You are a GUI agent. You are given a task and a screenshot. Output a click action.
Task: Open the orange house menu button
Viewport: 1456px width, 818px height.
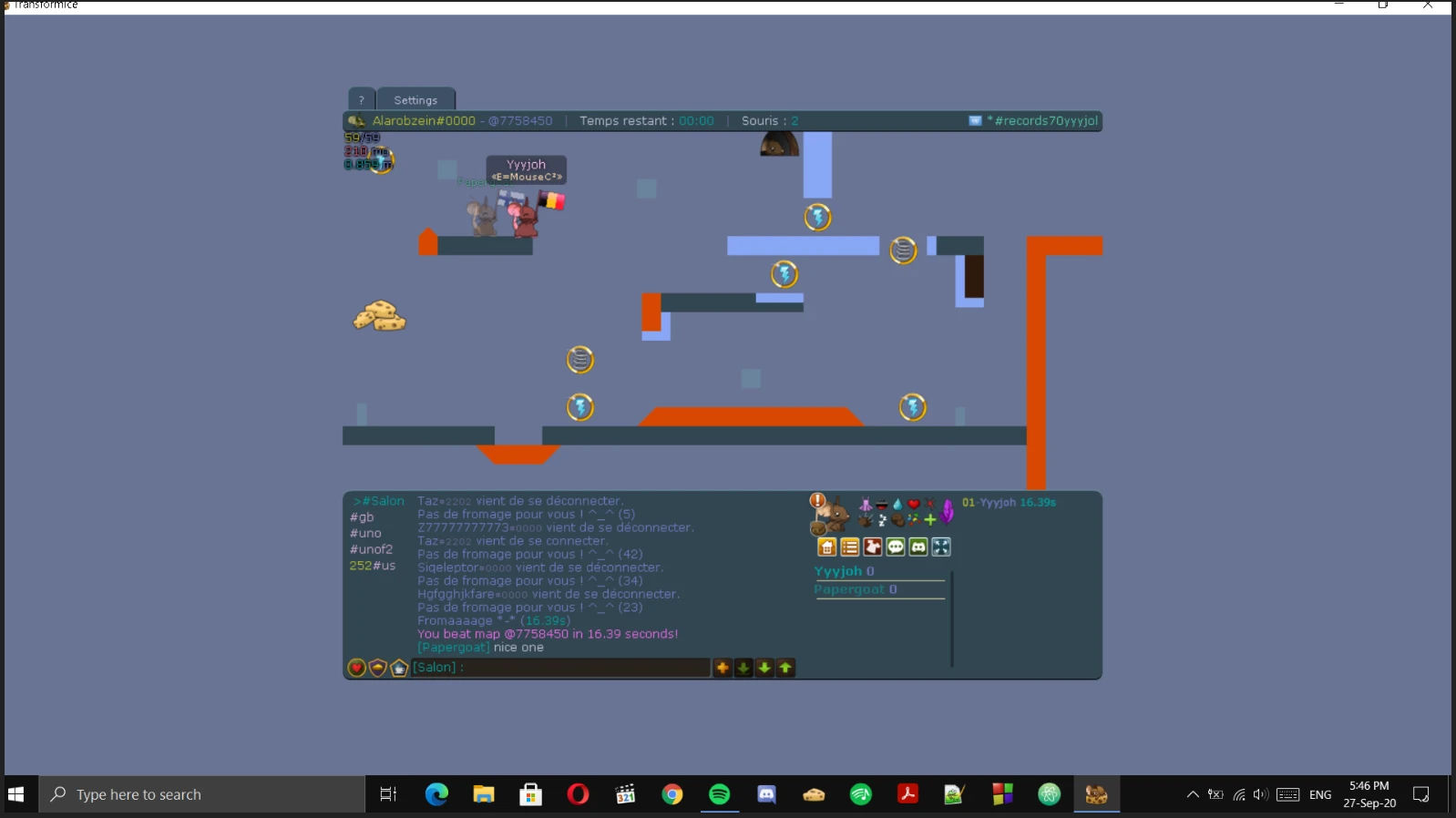[x=827, y=547]
